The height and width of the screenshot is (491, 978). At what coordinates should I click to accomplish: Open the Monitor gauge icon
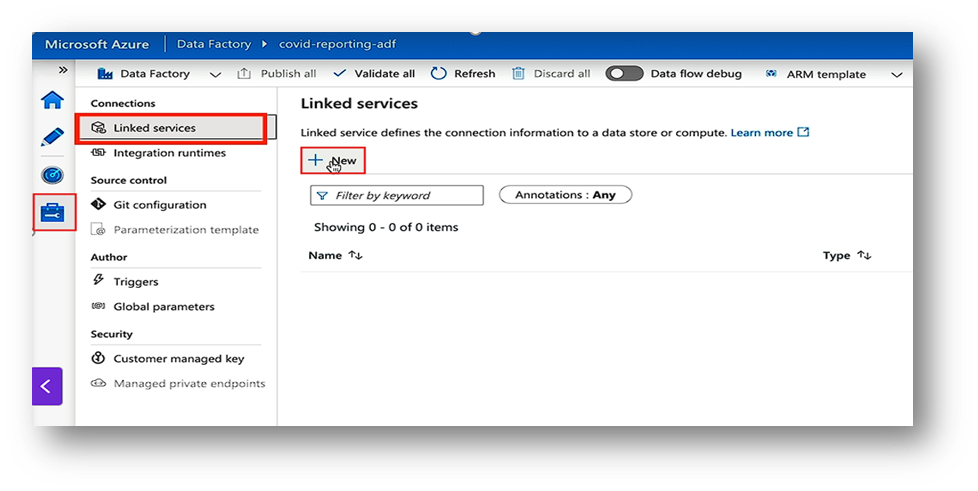point(51,175)
